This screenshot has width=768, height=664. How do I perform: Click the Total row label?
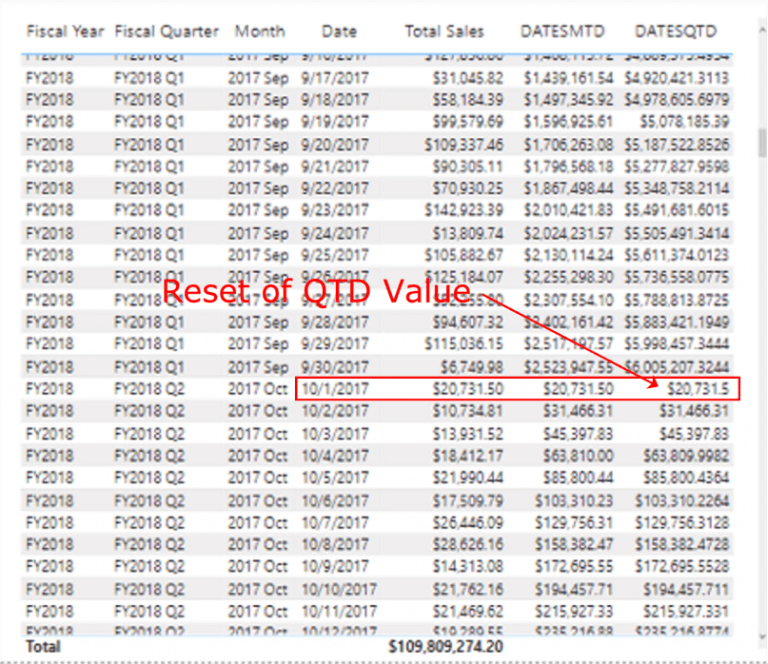(x=43, y=646)
